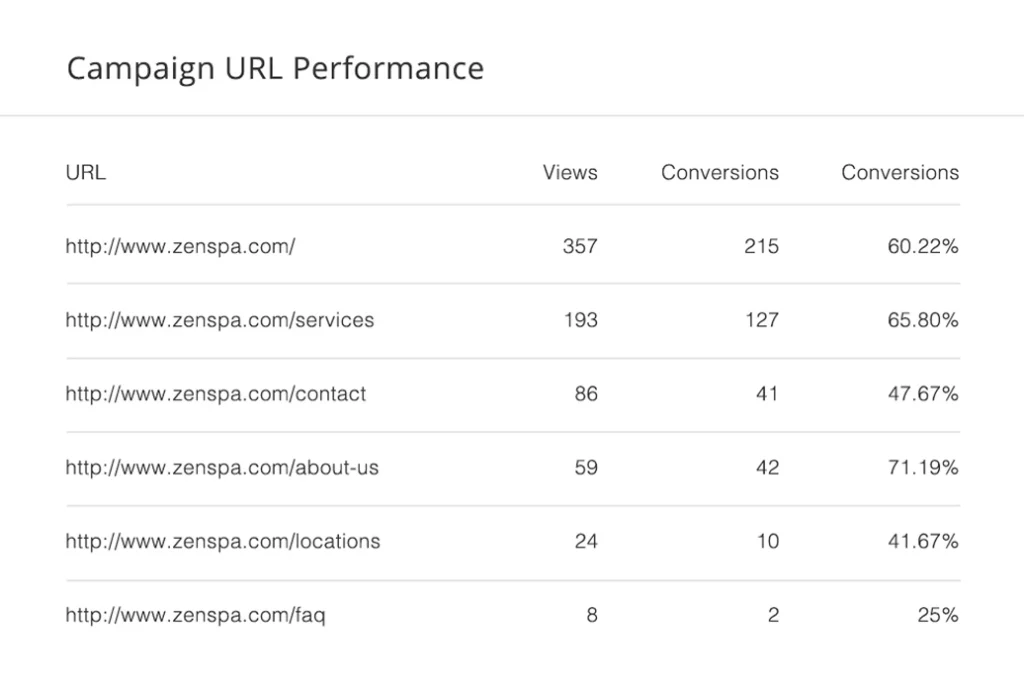1024x688 pixels.
Task: Click the first Conversions column header
Action: coord(720,172)
